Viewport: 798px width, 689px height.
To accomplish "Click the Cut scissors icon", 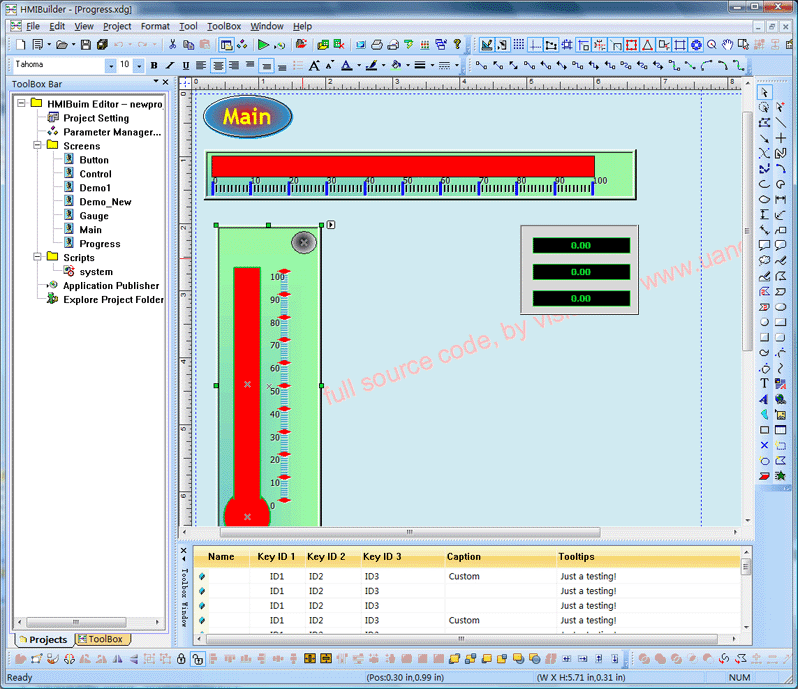I will coord(173,45).
